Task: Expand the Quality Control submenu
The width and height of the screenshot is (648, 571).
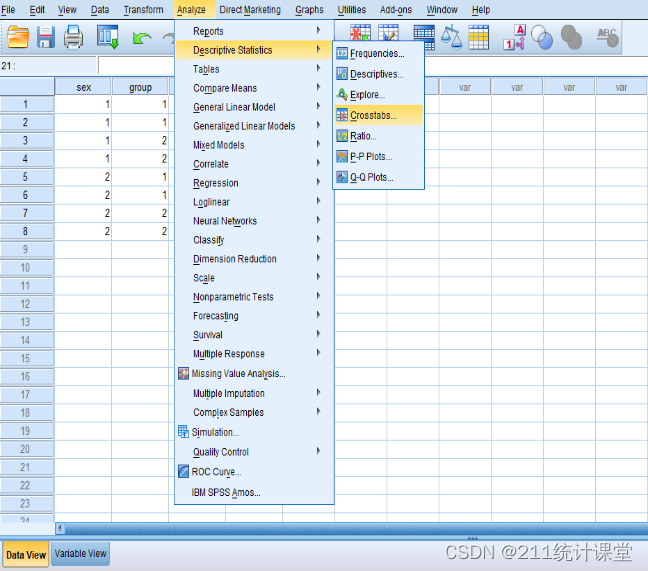Action: 254,452
